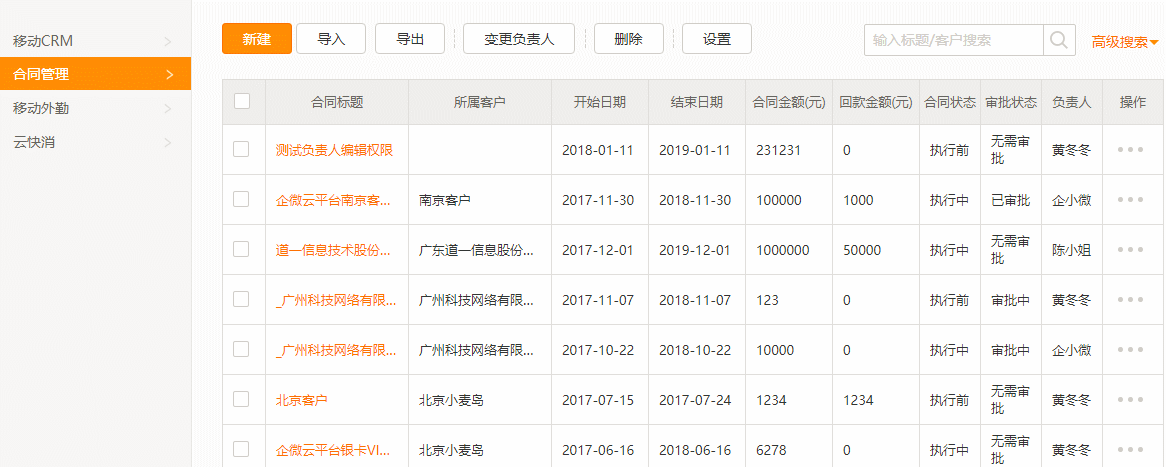Open more actions for 2017-11-07 contract row
Viewport: 1166px width, 467px height.
click(1130, 300)
